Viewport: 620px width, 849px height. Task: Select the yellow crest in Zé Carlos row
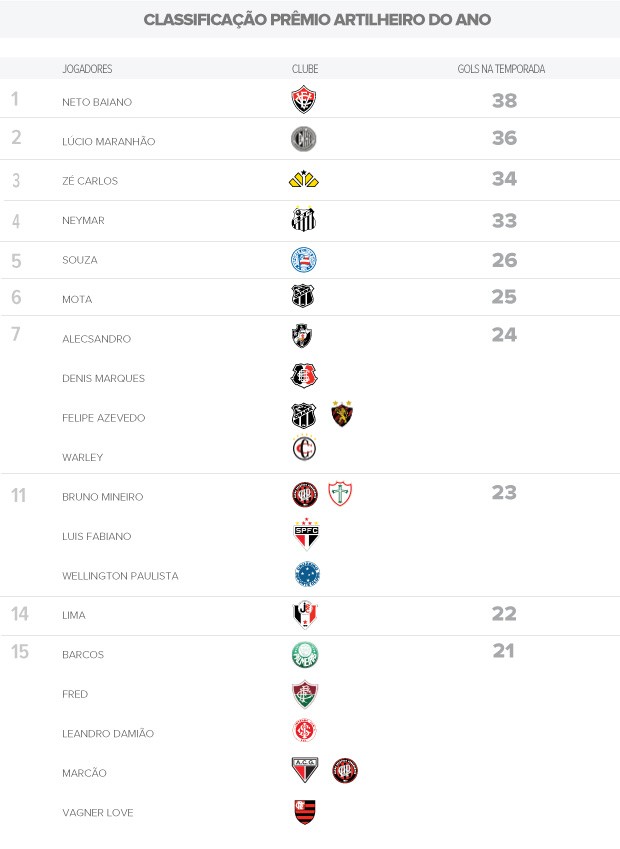click(303, 180)
